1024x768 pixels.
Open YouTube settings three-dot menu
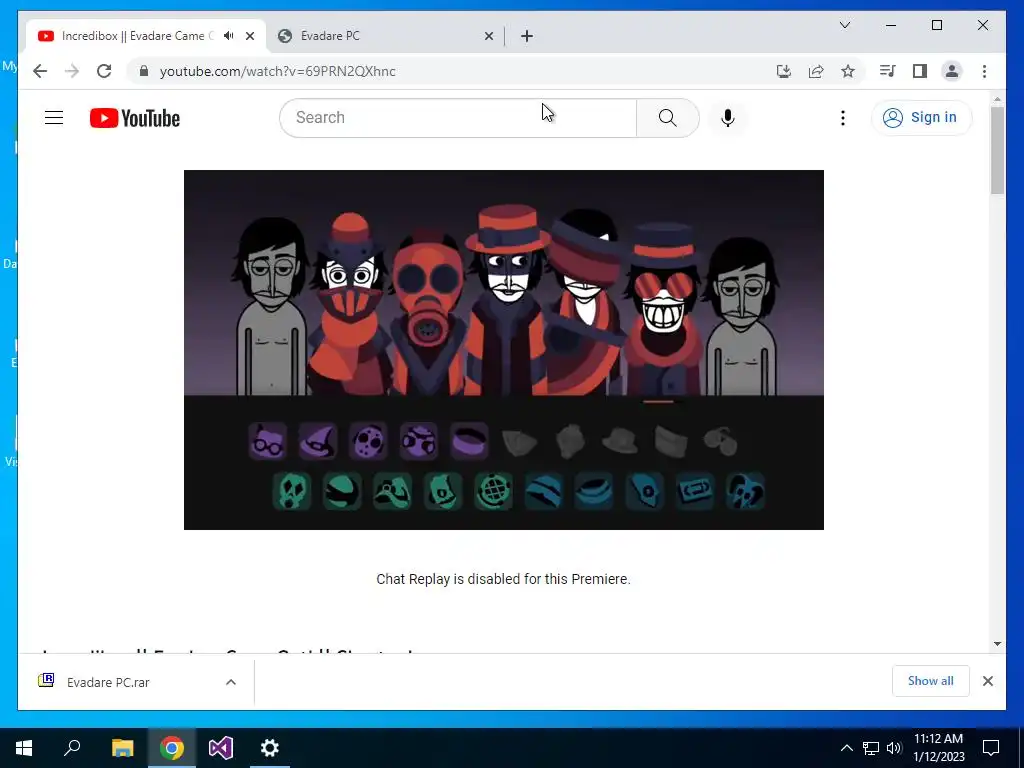843,118
